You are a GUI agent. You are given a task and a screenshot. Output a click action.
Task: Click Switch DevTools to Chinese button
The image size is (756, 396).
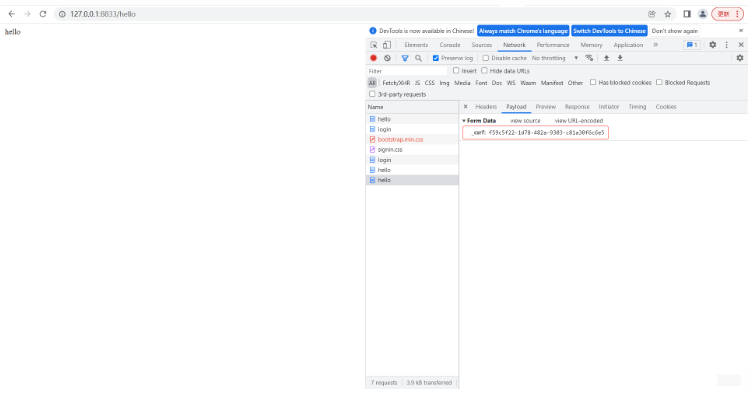point(609,31)
